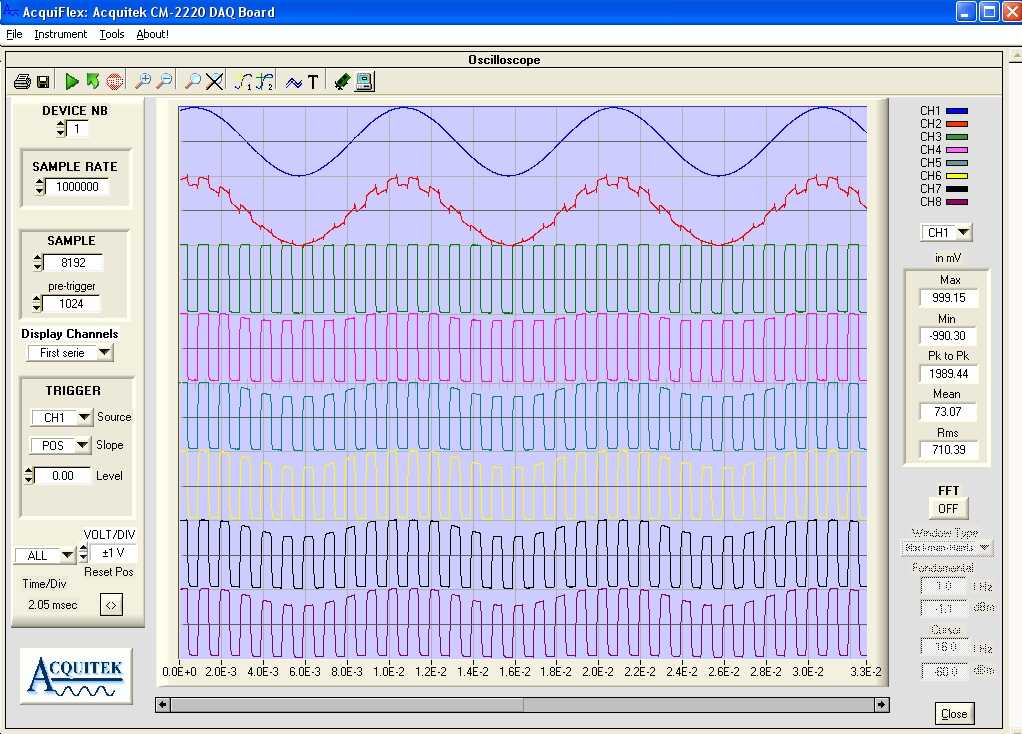Toggle the FFT OFF button

point(948,508)
